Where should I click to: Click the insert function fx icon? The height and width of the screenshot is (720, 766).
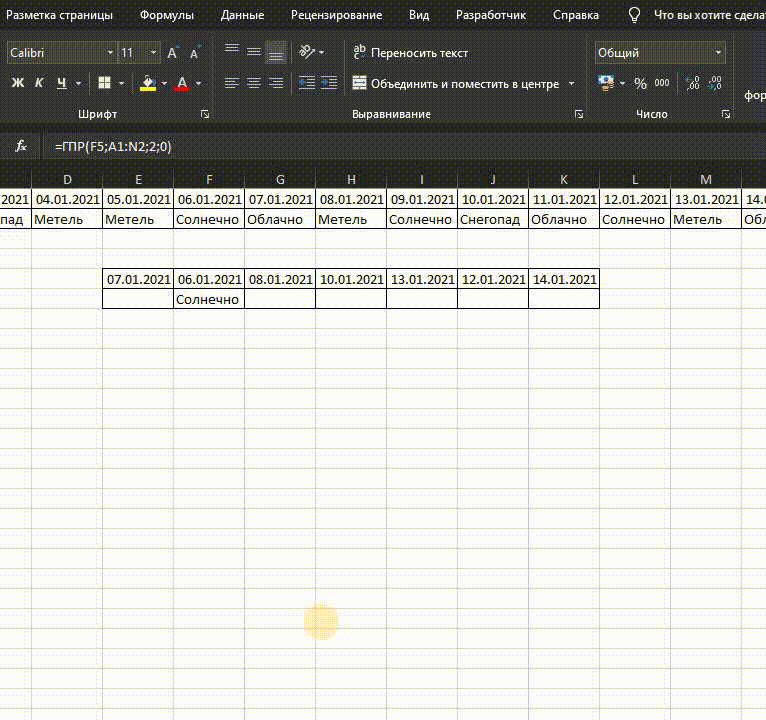(21, 146)
